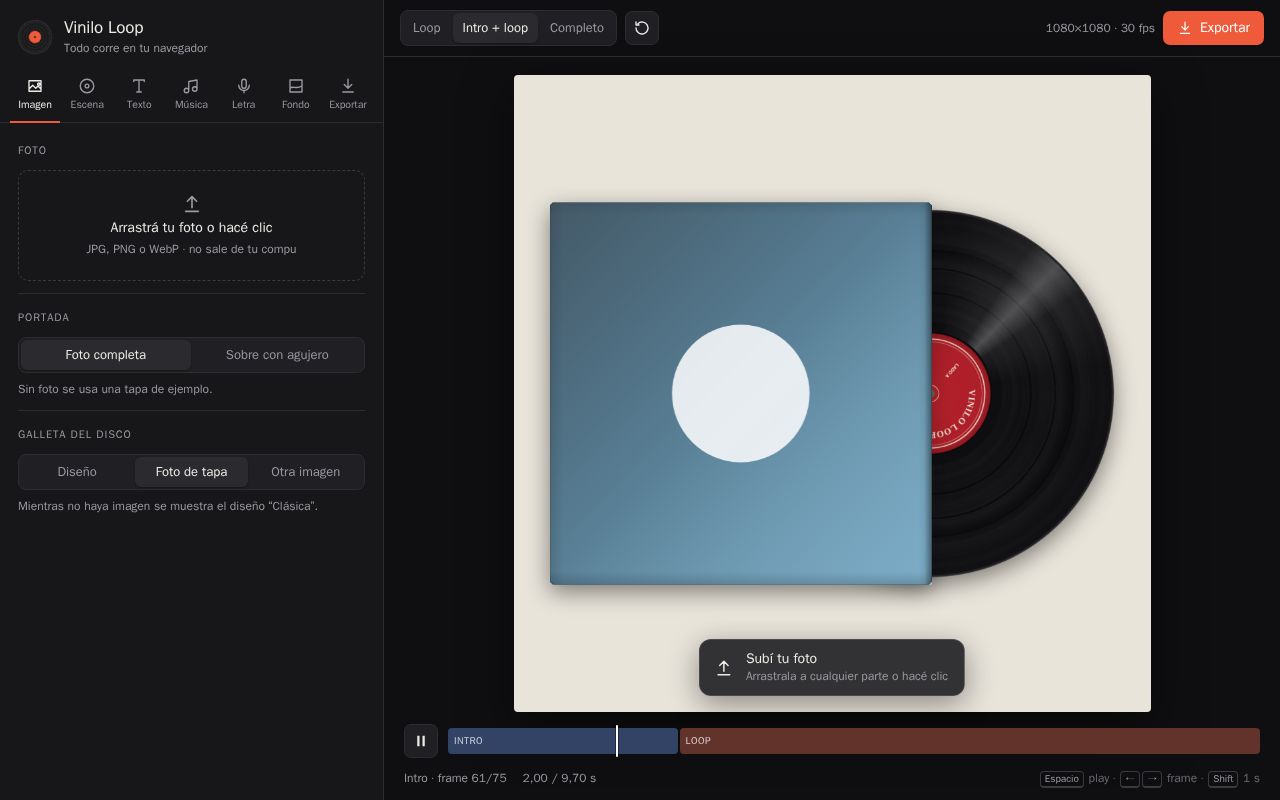Click the Shift key hint
Viewport: 1280px width, 800px height.
1223,779
